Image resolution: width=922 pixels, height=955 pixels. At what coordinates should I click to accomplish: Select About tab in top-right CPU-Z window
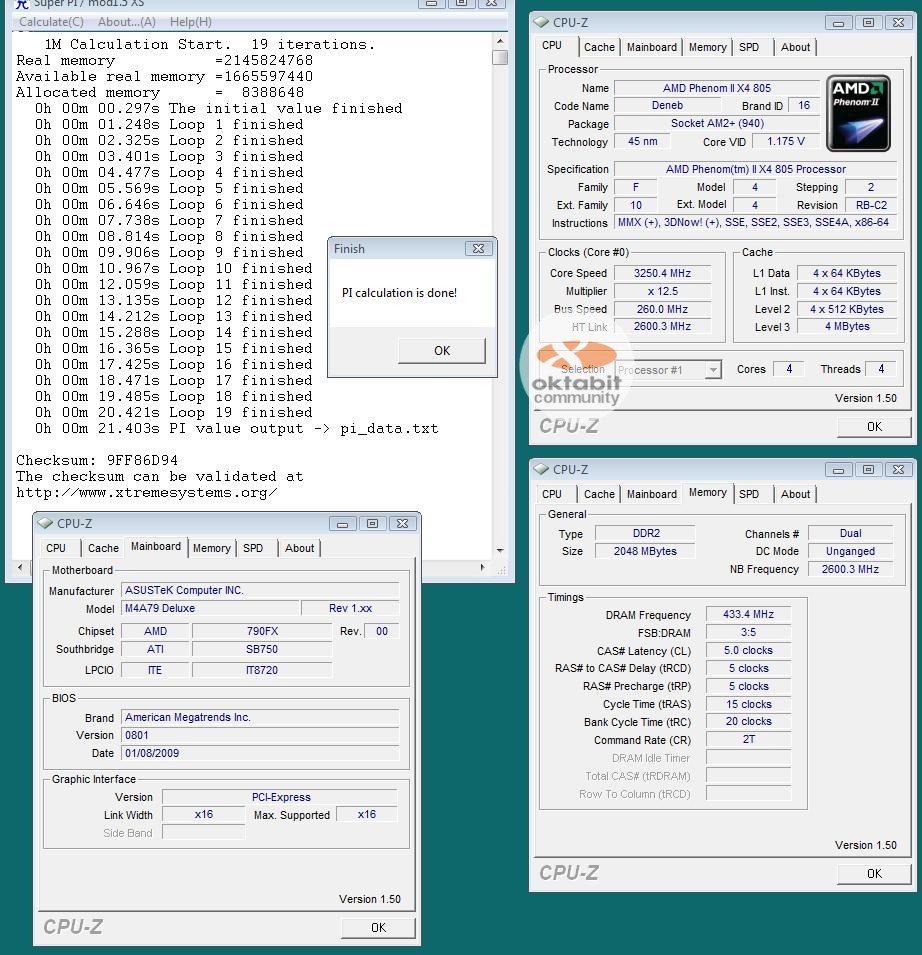point(795,47)
